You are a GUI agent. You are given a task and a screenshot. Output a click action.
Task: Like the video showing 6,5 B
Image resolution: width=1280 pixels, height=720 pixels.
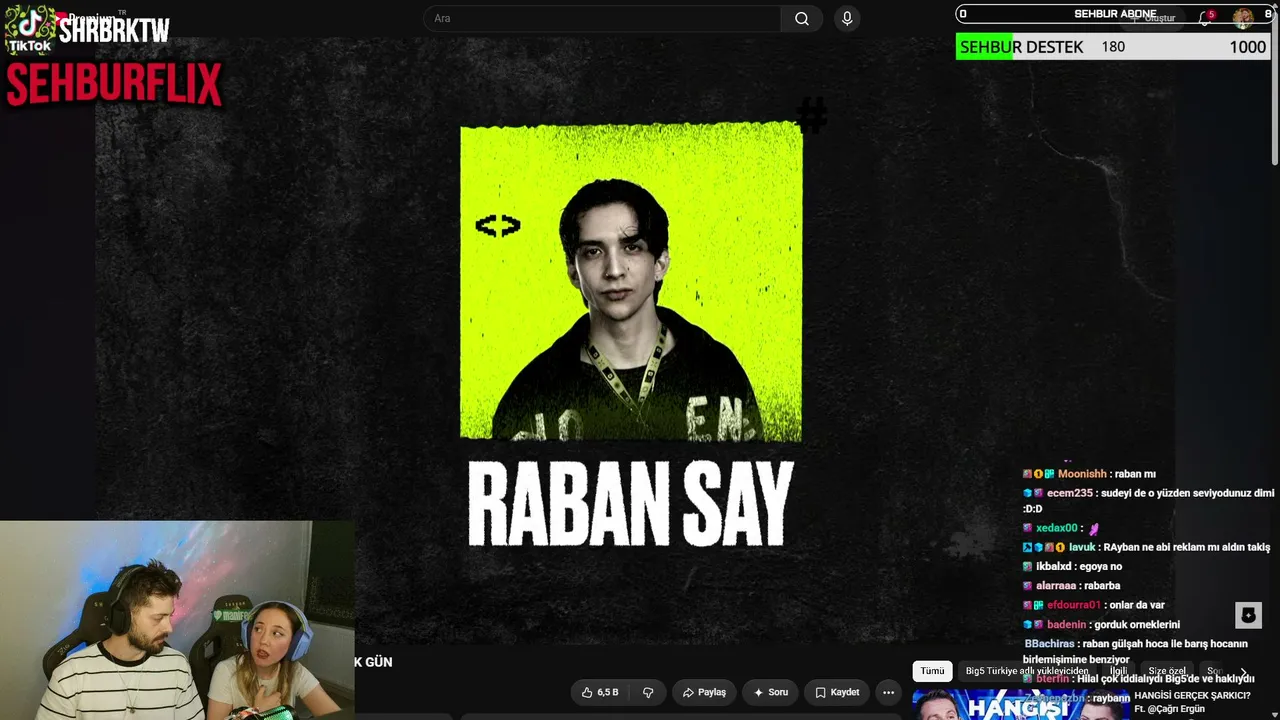click(600, 692)
